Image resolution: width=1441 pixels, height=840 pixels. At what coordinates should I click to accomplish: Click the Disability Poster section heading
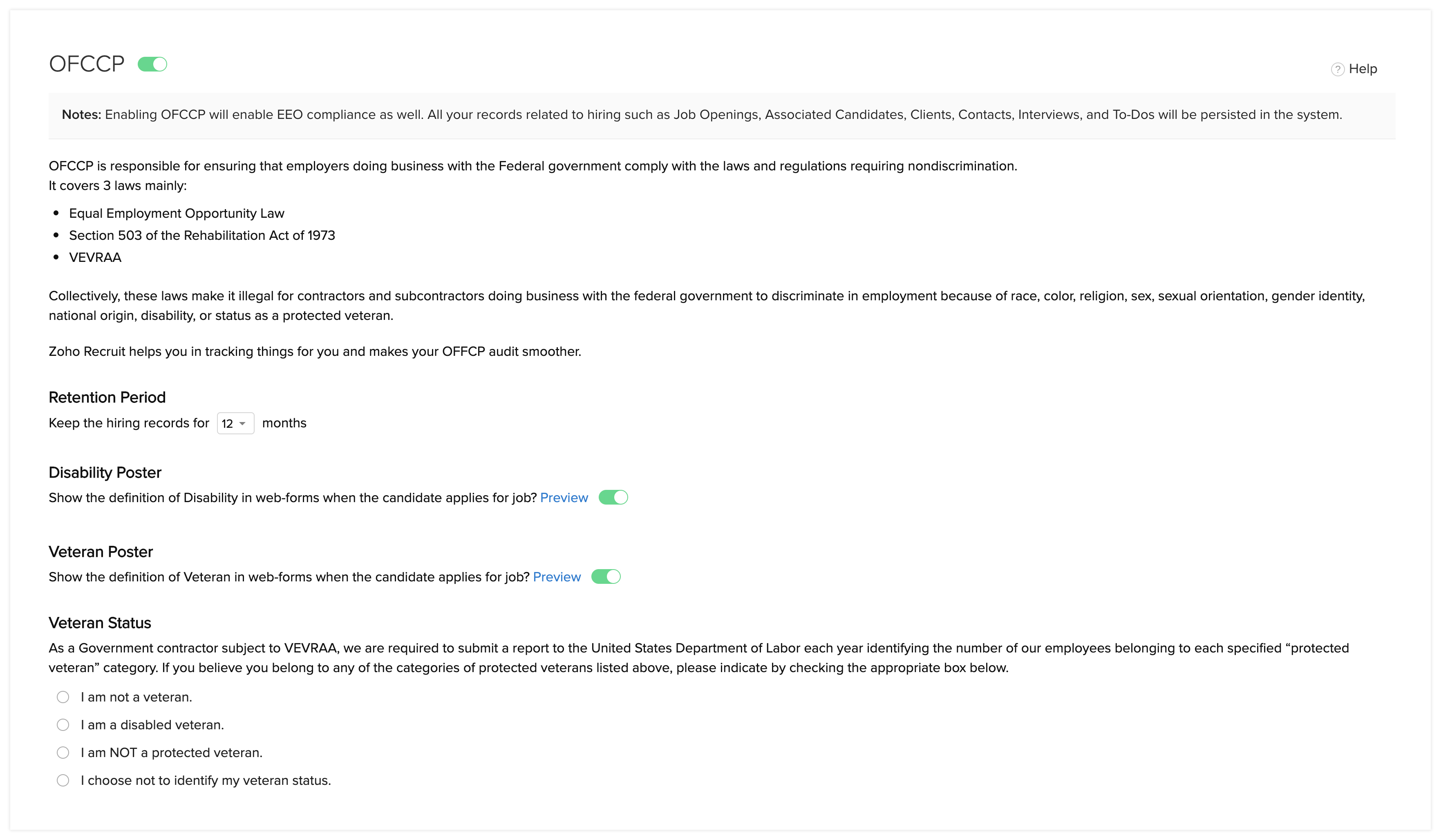click(105, 472)
